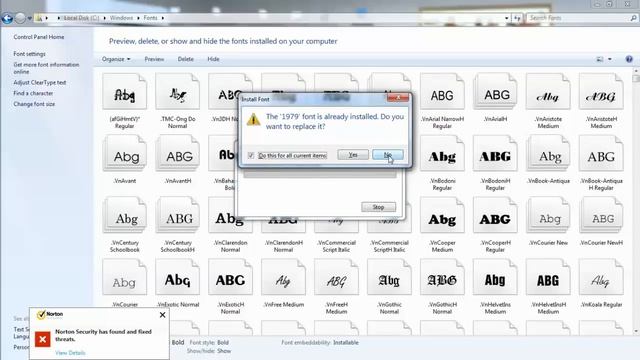Viewport: 640px width, 360px height.
Task: Select the .VnCourier NewH font icon
Action: [601, 216]
